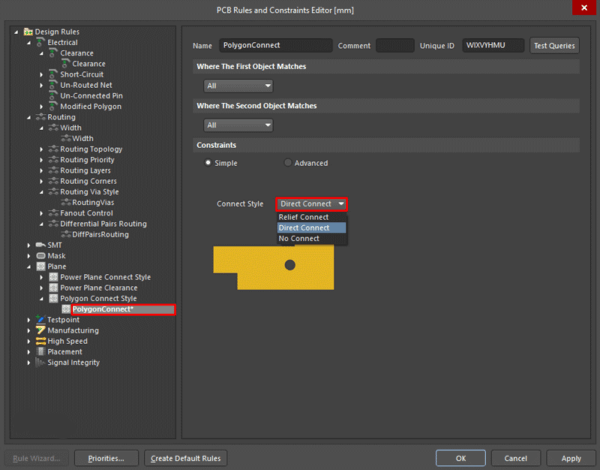
Task: Click the PolygonConnect rule icon
Action: click(x=66, y=309)
